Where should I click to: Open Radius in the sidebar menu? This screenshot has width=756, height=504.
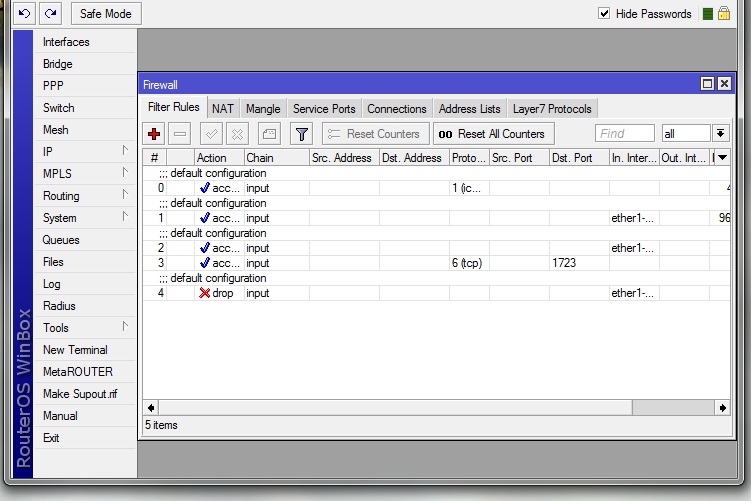85,306
